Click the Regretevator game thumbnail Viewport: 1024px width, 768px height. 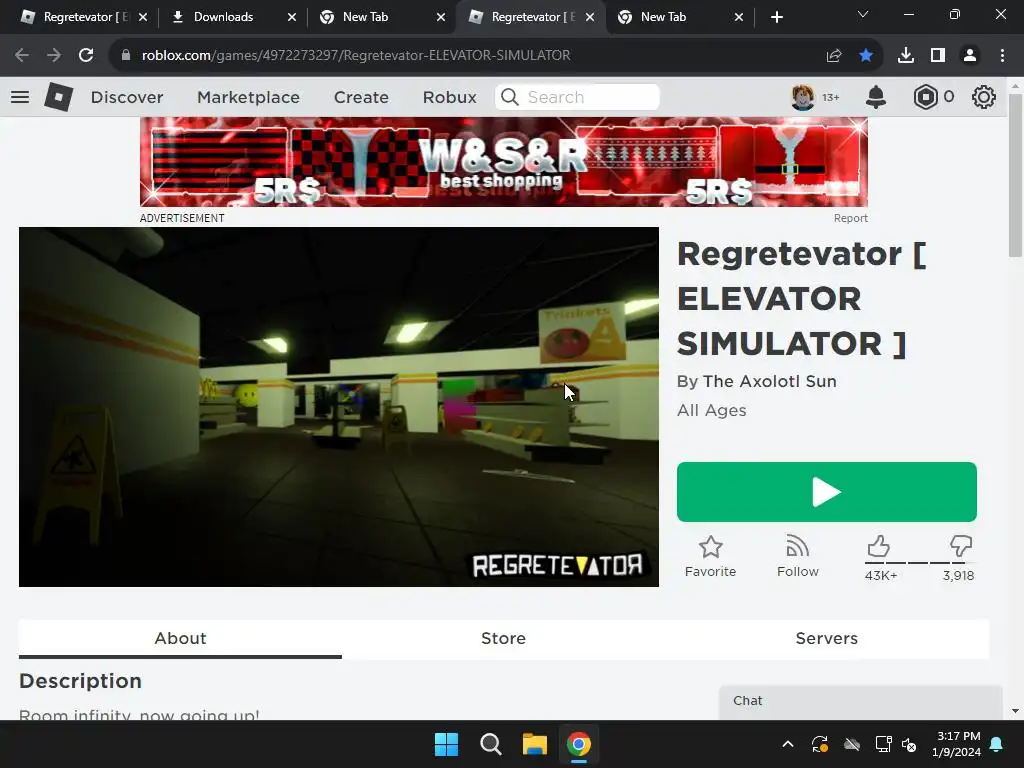point(339,407)
